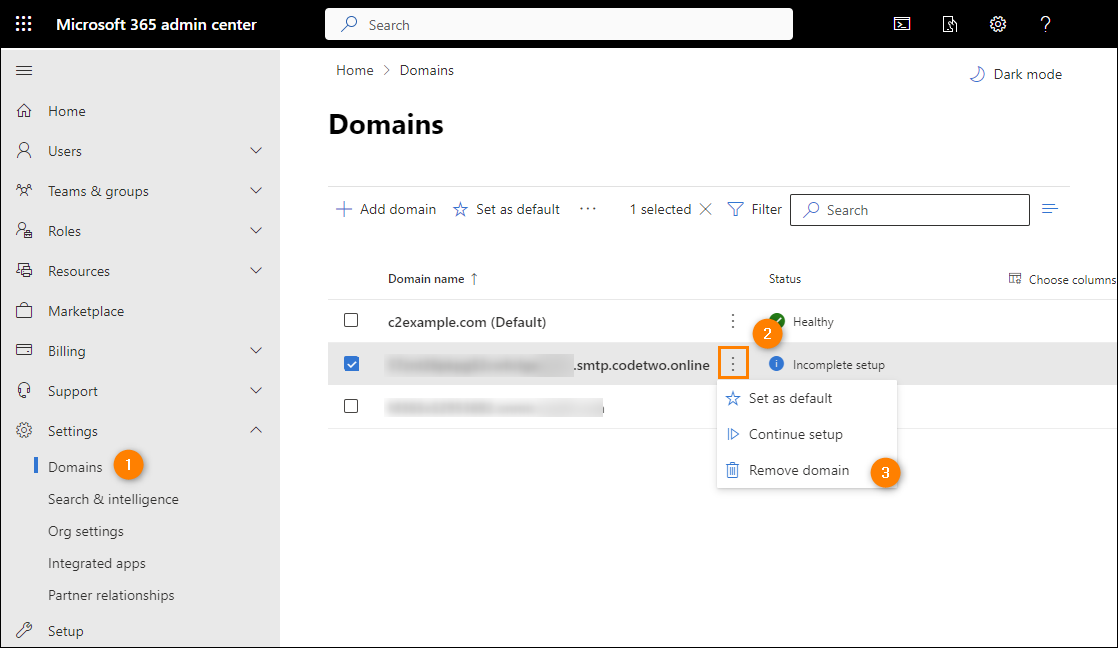1118x648 pixels.
Task: Collapse the navigation hamburger menu
Action: [x=24, y=71]
